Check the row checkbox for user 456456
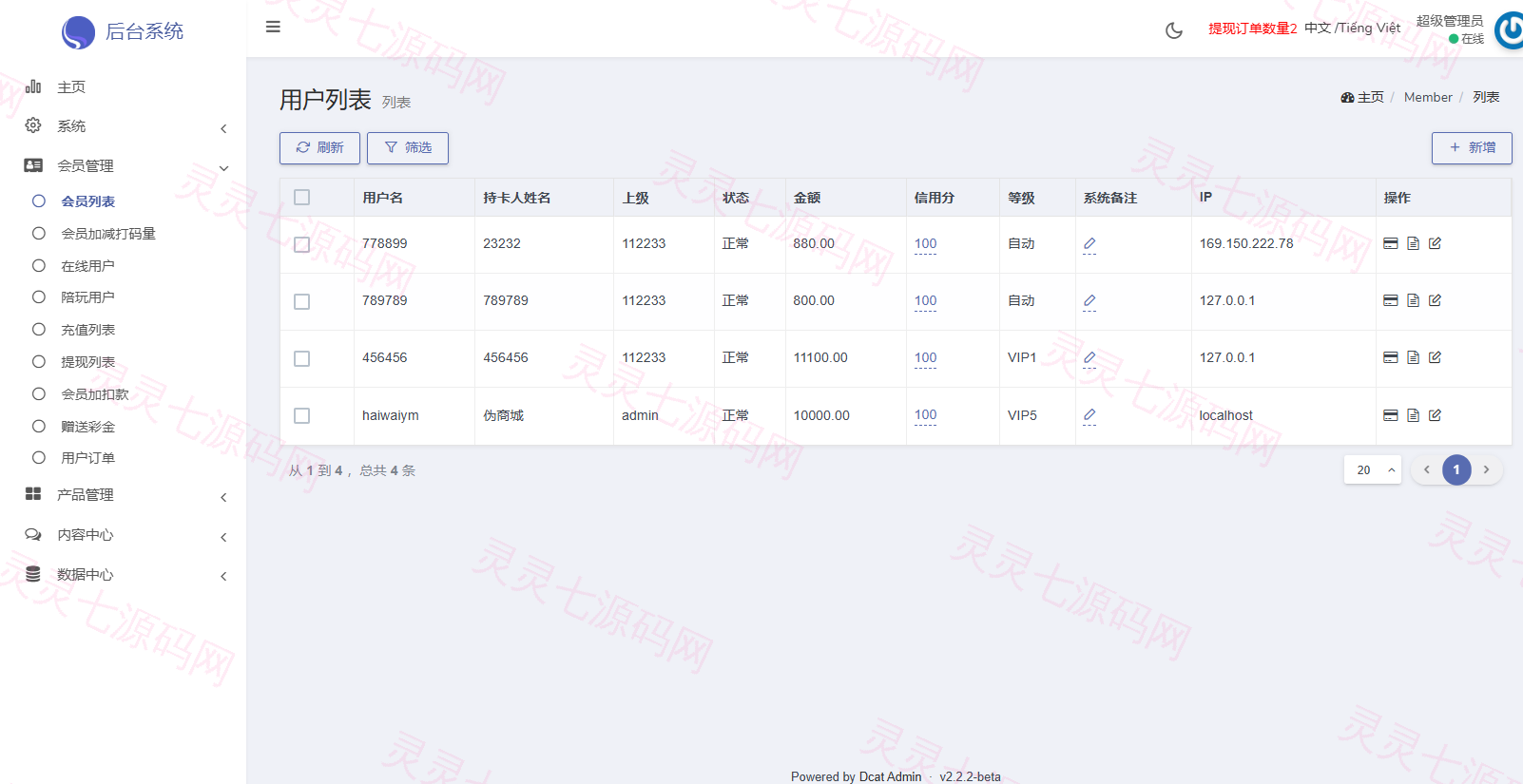 (x=302, y=358)
